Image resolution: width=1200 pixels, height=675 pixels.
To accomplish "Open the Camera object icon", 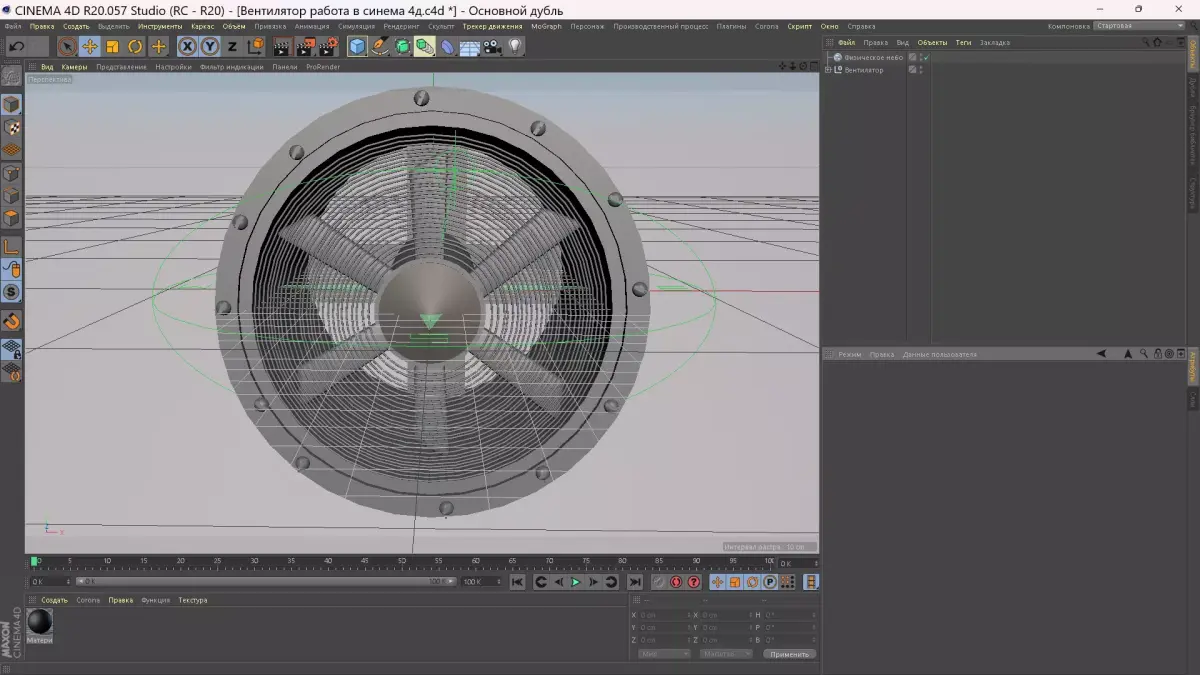I will (x=493, y=46).
